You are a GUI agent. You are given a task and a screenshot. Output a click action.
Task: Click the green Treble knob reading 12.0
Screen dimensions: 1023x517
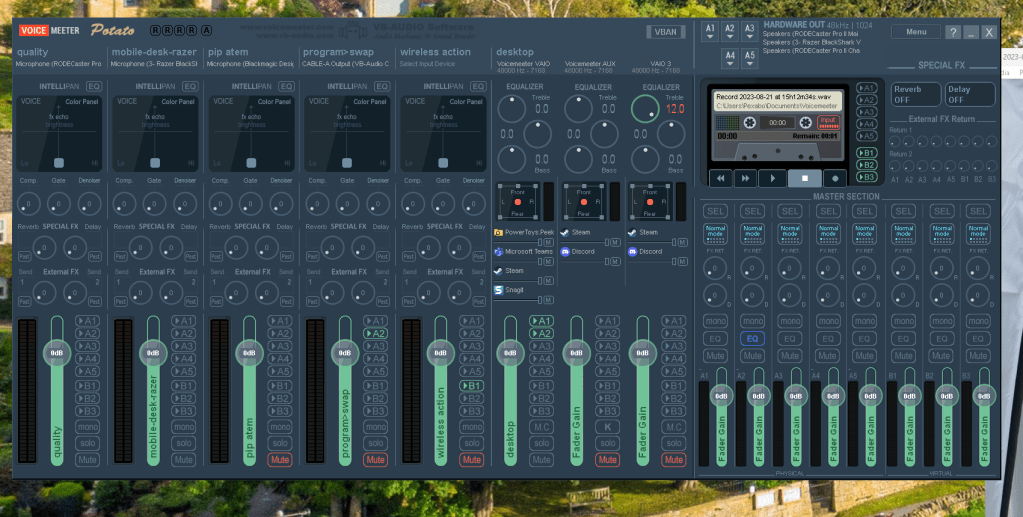tap(645, 109)
